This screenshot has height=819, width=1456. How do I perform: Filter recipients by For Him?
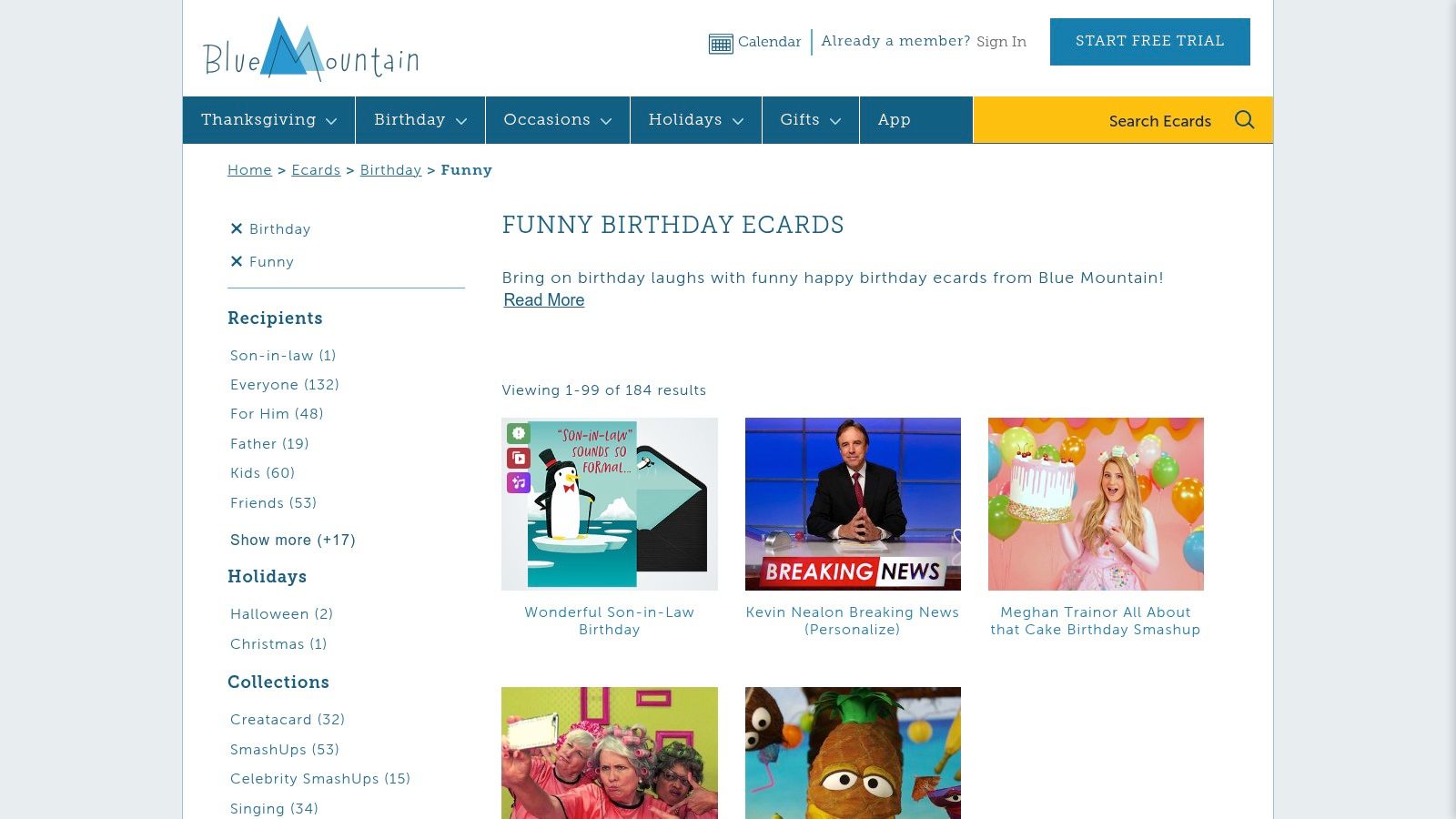click(277, 414)
